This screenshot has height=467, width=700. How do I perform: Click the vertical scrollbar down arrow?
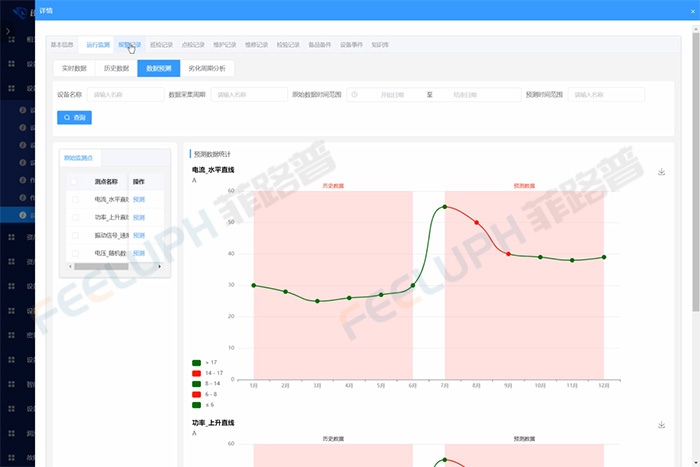tap(696, 462)
